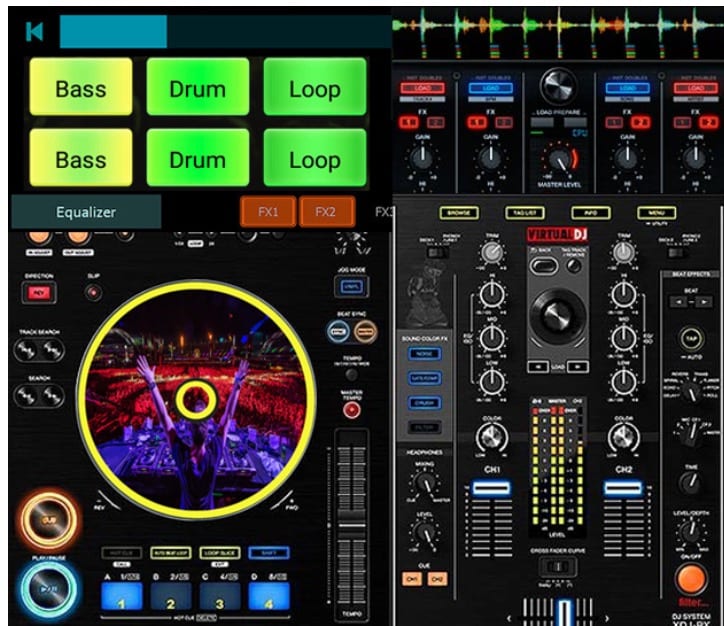The image size is (724, 626).
Task: Click the Track Search forward icon
Action: [52, 350]
